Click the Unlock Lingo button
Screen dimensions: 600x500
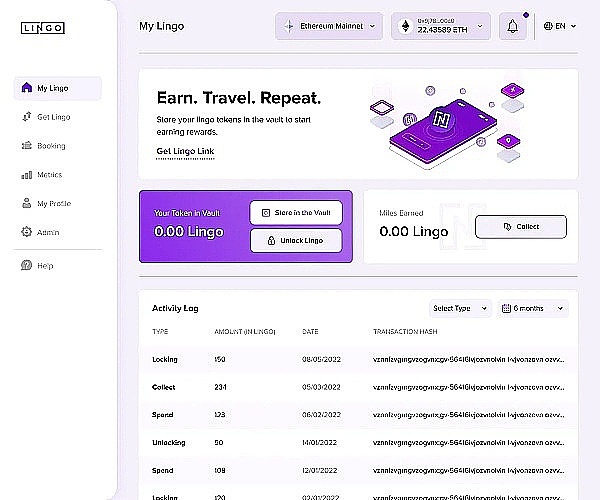[x=295, y=240]
